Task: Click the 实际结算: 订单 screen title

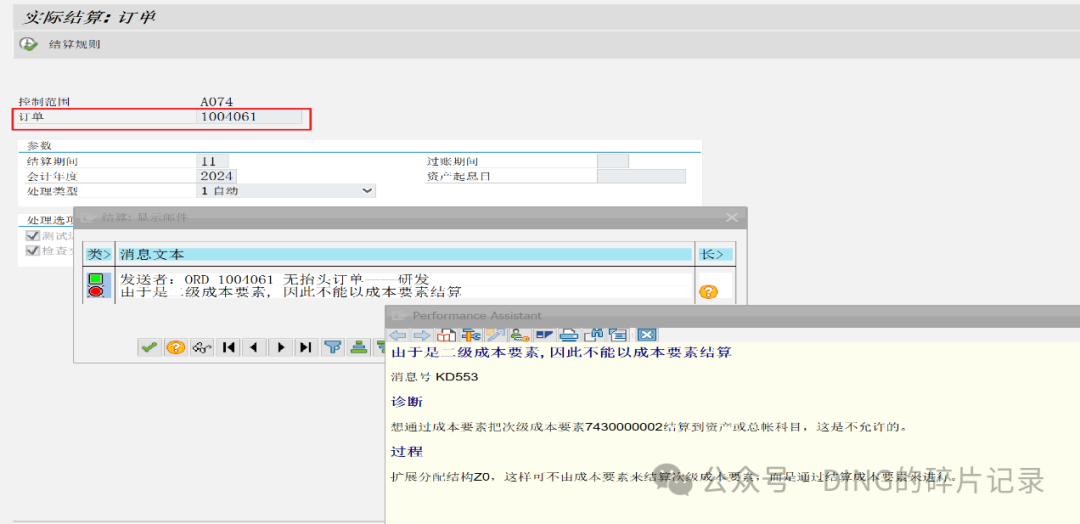Action: 89,17
